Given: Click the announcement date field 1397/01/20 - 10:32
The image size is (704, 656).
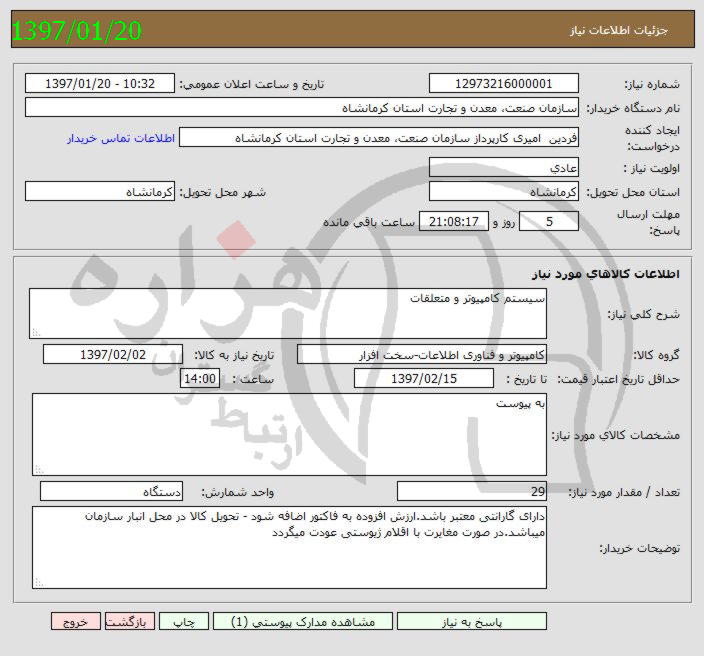Looking at the screenshot, I should (100, 84).
